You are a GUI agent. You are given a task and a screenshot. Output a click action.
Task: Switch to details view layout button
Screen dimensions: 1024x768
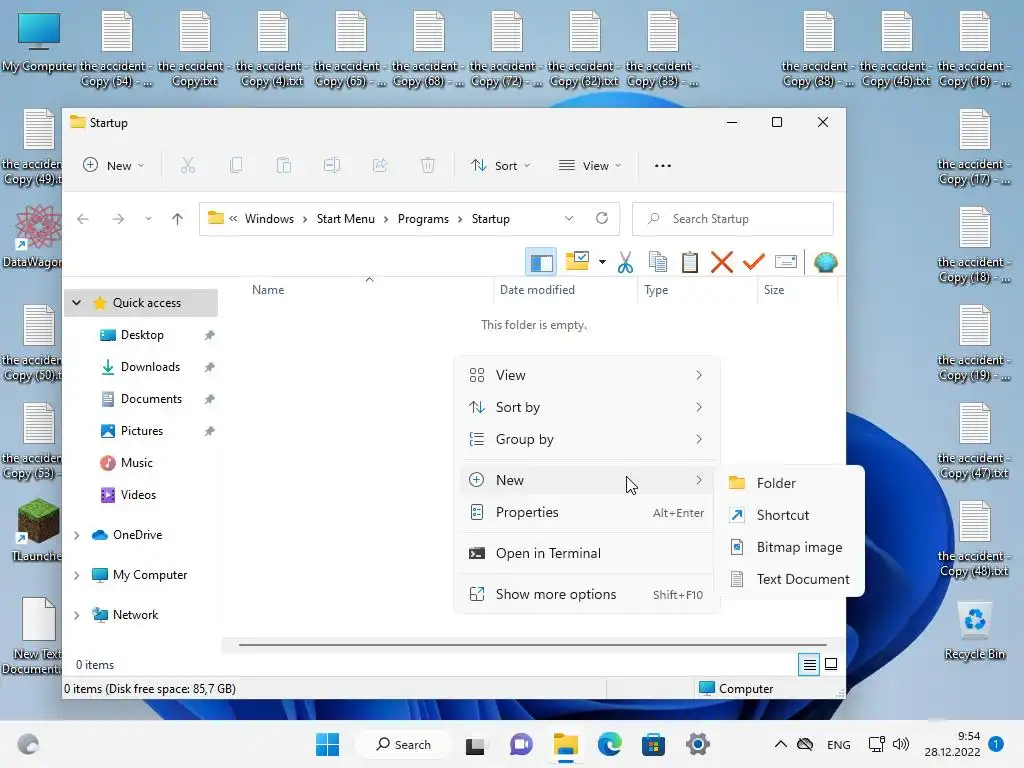809,664
